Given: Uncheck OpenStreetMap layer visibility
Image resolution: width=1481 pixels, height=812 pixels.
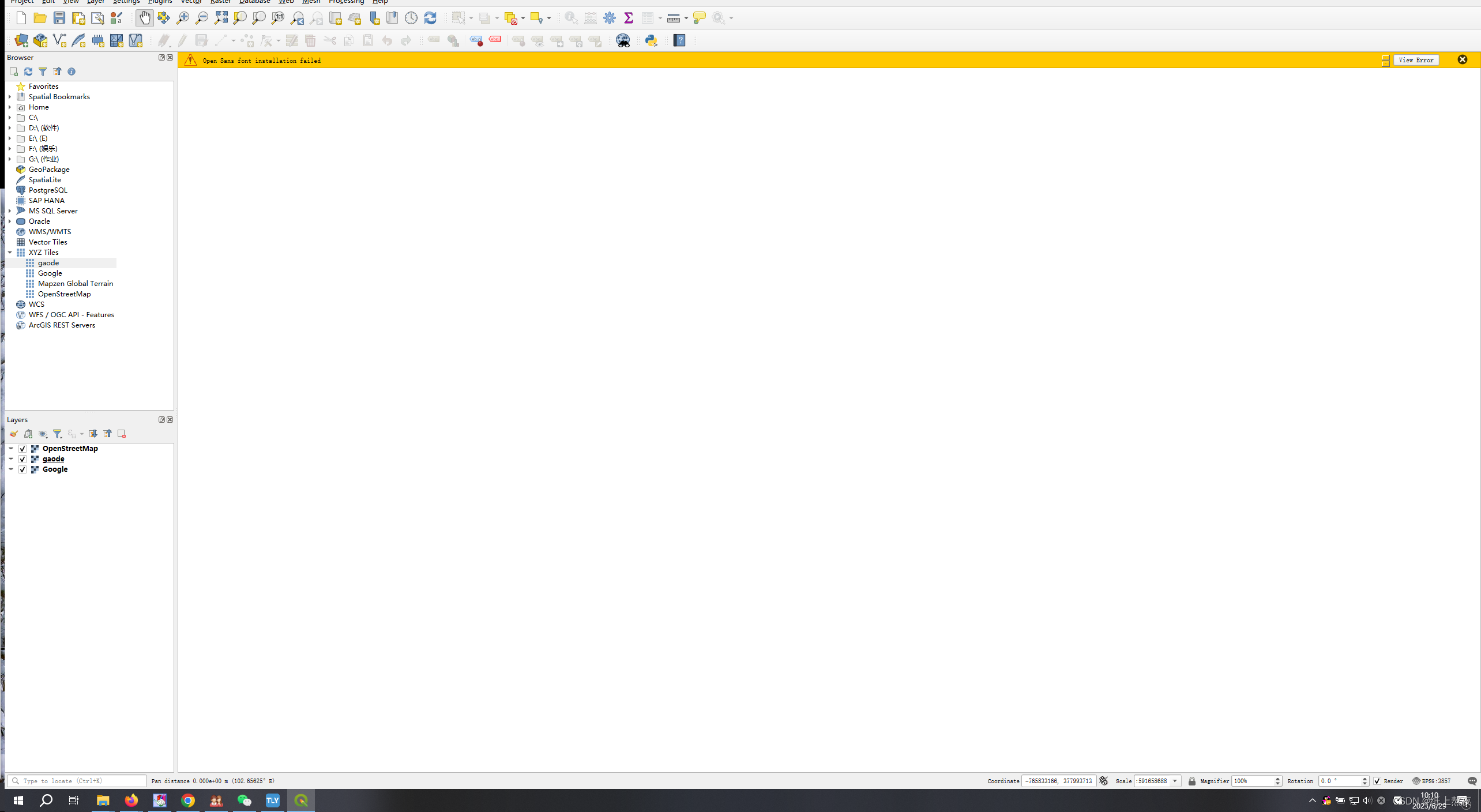Looking at the screenshot, I should click(22, 449).
